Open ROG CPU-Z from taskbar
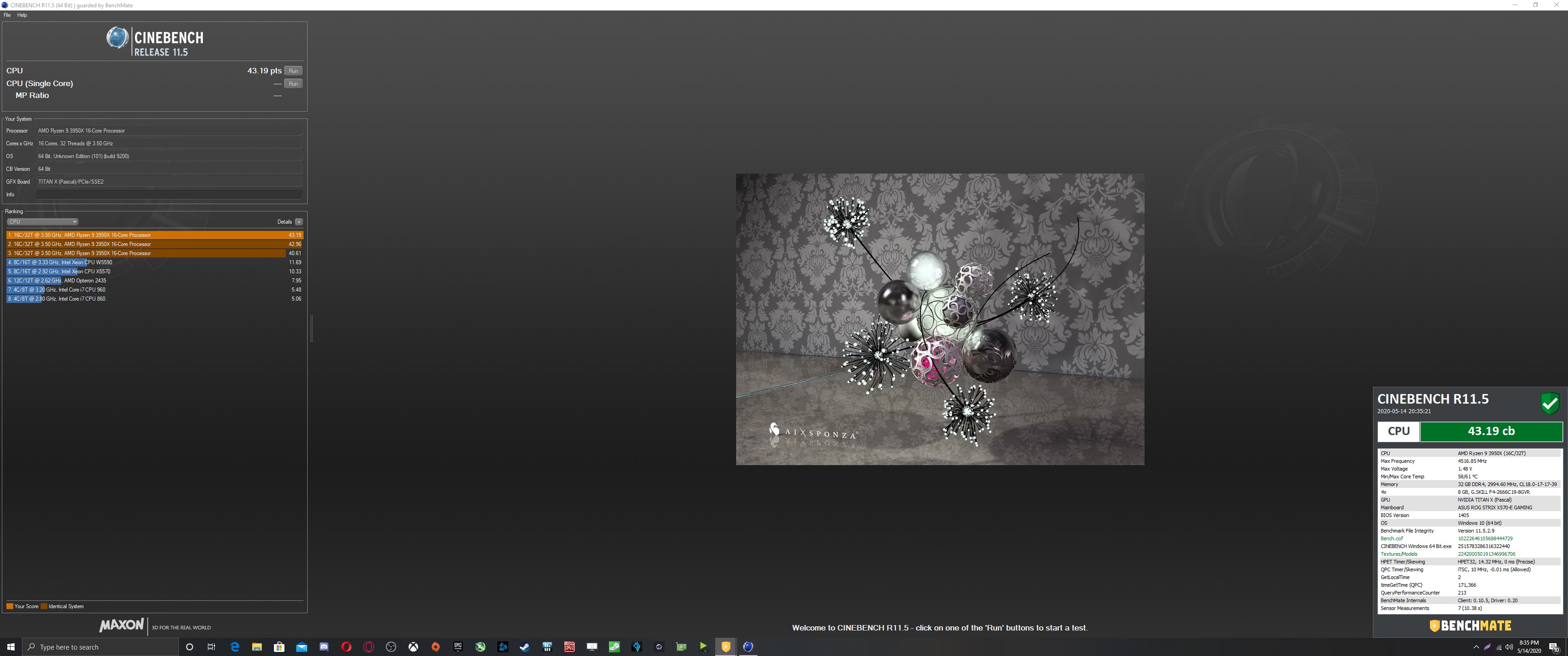Viewport: 1568px width, 656px height. (x=569, y=647)
